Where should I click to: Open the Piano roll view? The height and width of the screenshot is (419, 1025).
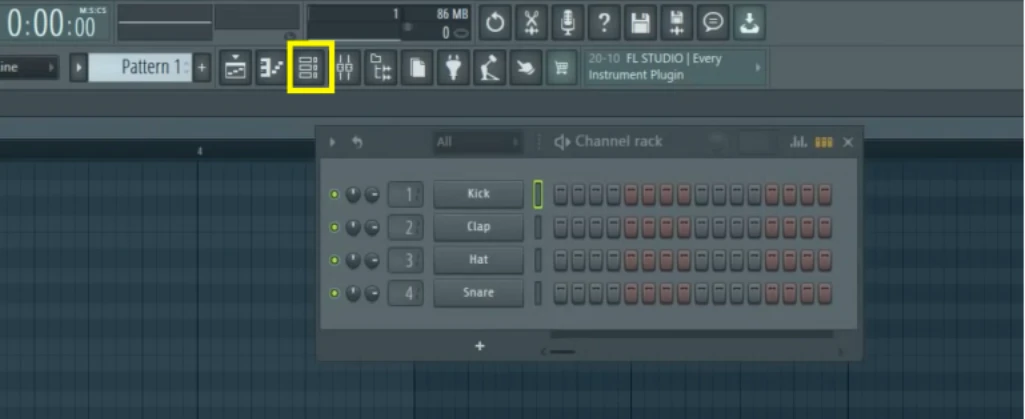point(271,68)
